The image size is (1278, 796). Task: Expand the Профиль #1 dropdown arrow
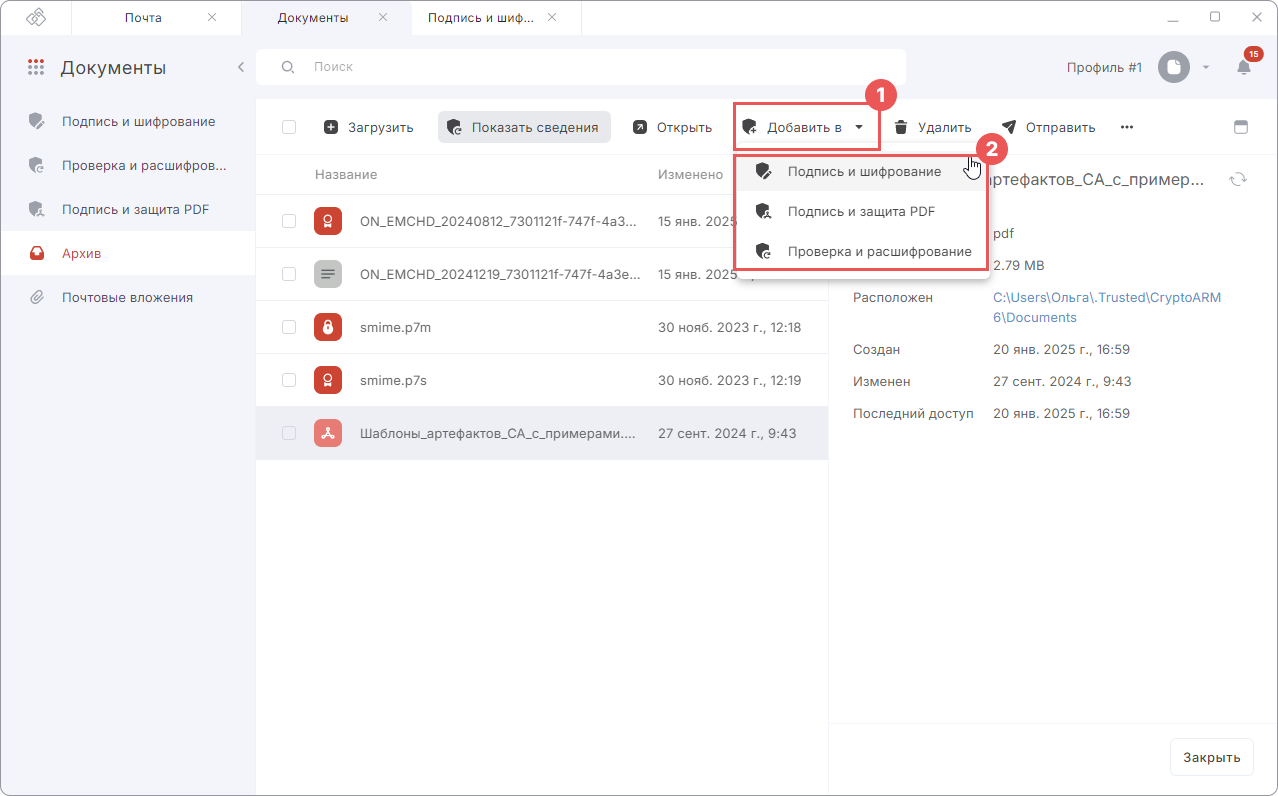click(1206, 68)
